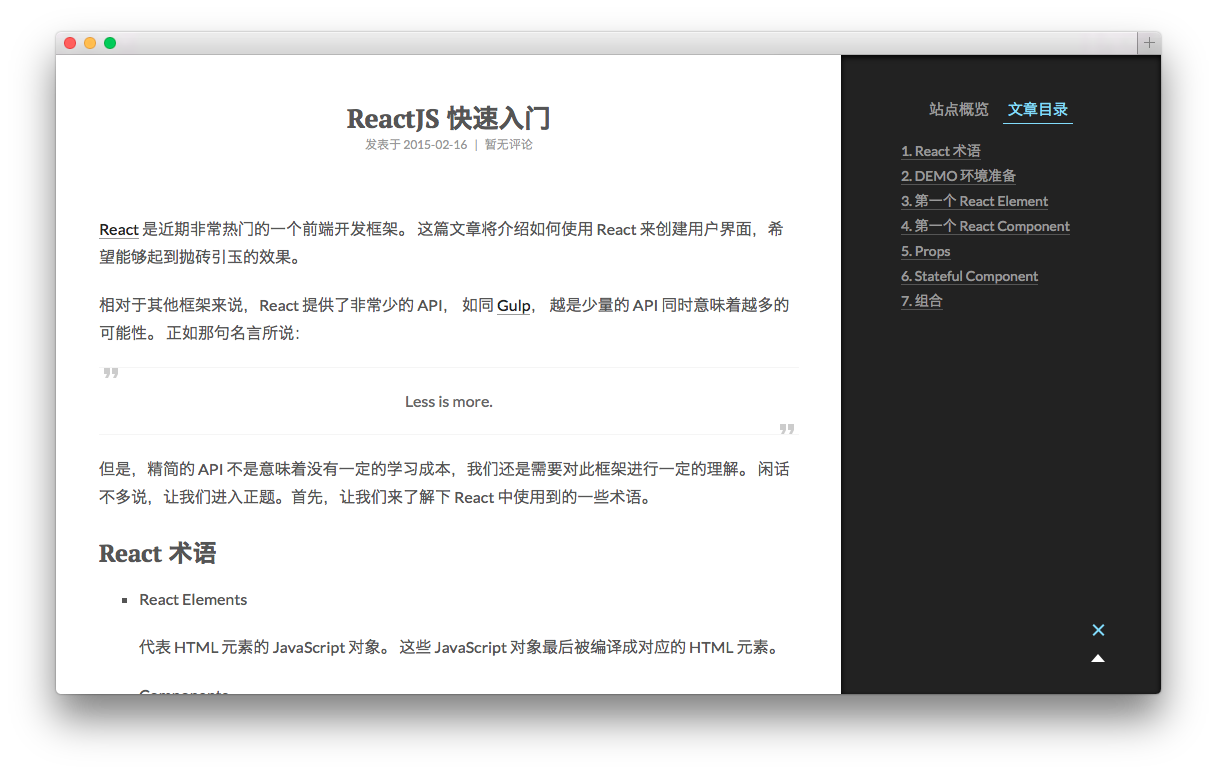This screenshot has height=774, width=1217.
Task: Close the window with the red button
Action: [x=70, y=43]
